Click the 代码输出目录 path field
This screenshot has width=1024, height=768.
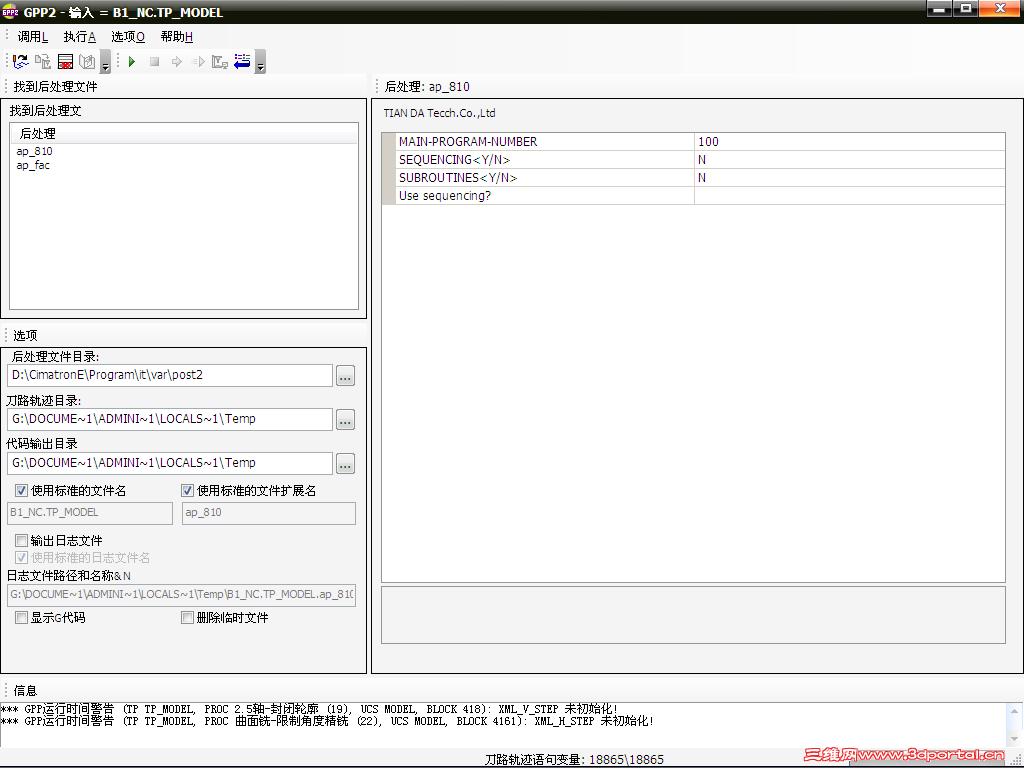(170, 463)
